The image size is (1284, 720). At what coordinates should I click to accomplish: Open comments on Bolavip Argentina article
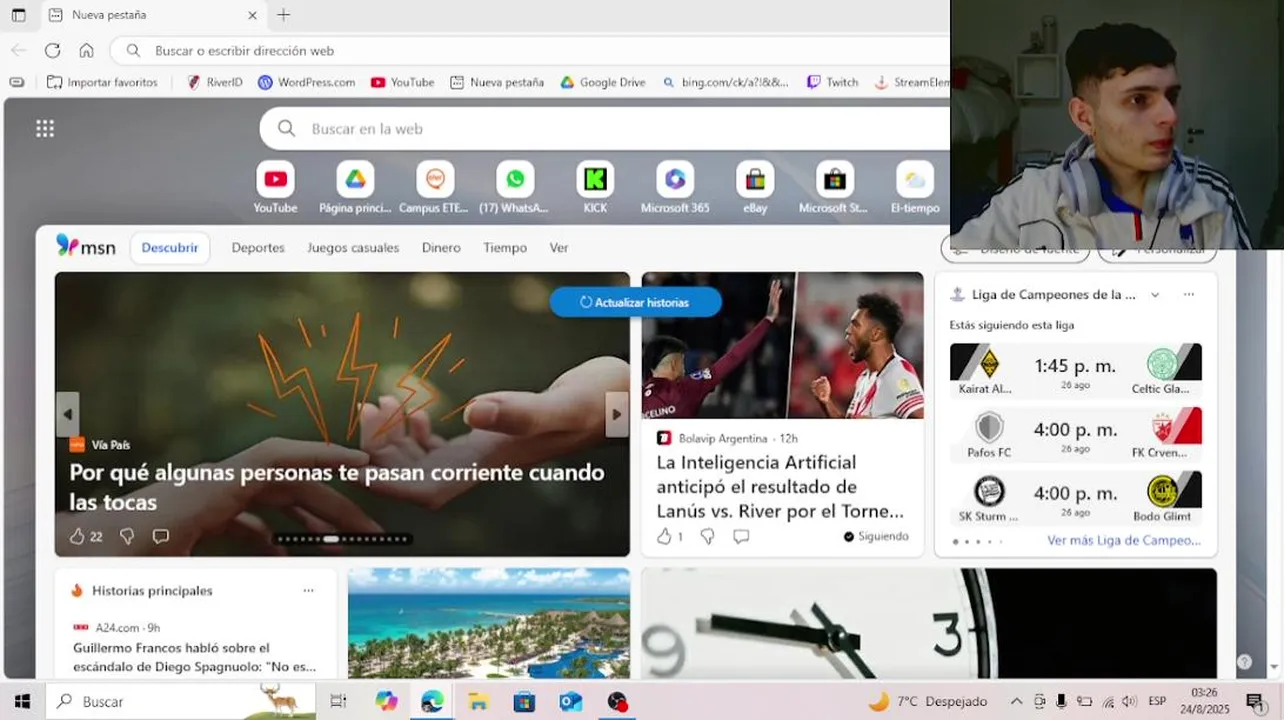(x=741, y=537)
